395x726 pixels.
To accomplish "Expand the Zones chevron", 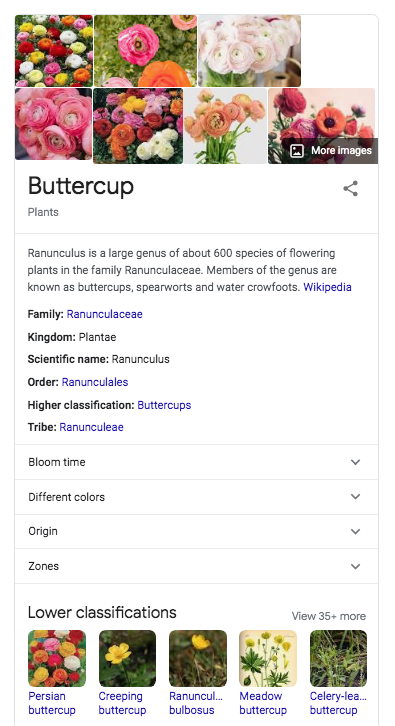I will [355, 566].
